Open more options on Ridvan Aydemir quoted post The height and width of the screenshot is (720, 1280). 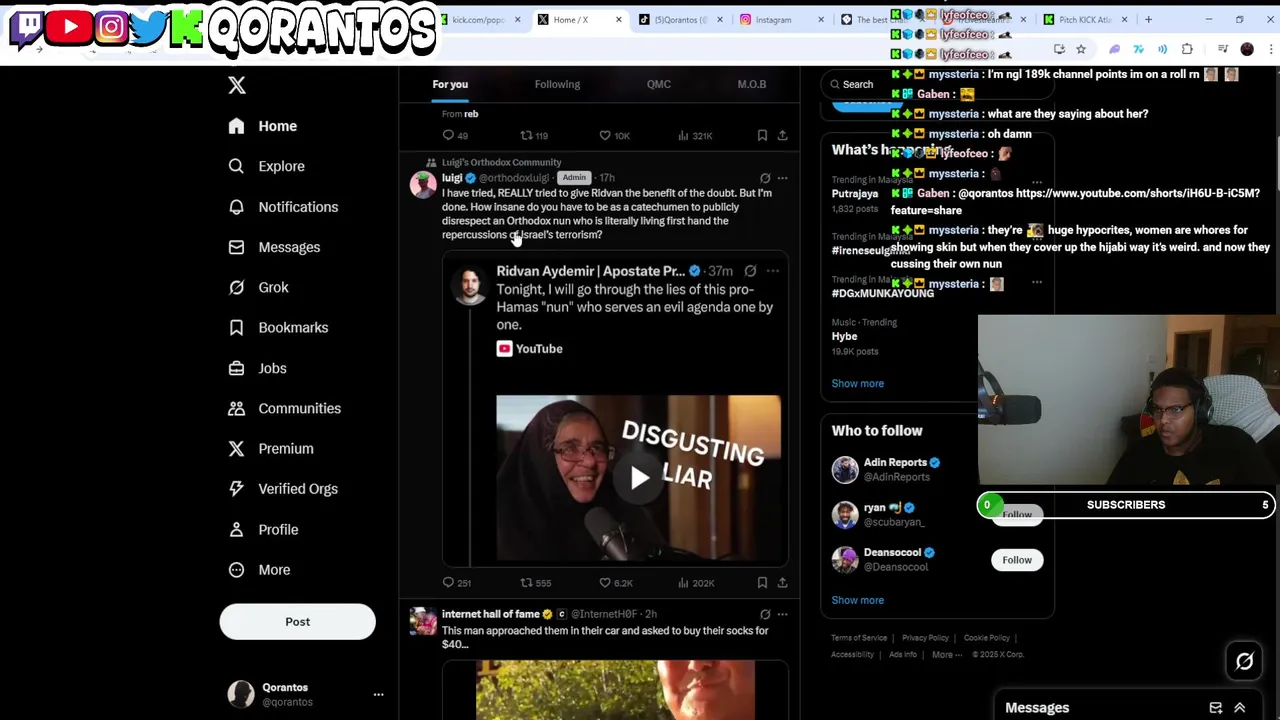click(772, 271)
